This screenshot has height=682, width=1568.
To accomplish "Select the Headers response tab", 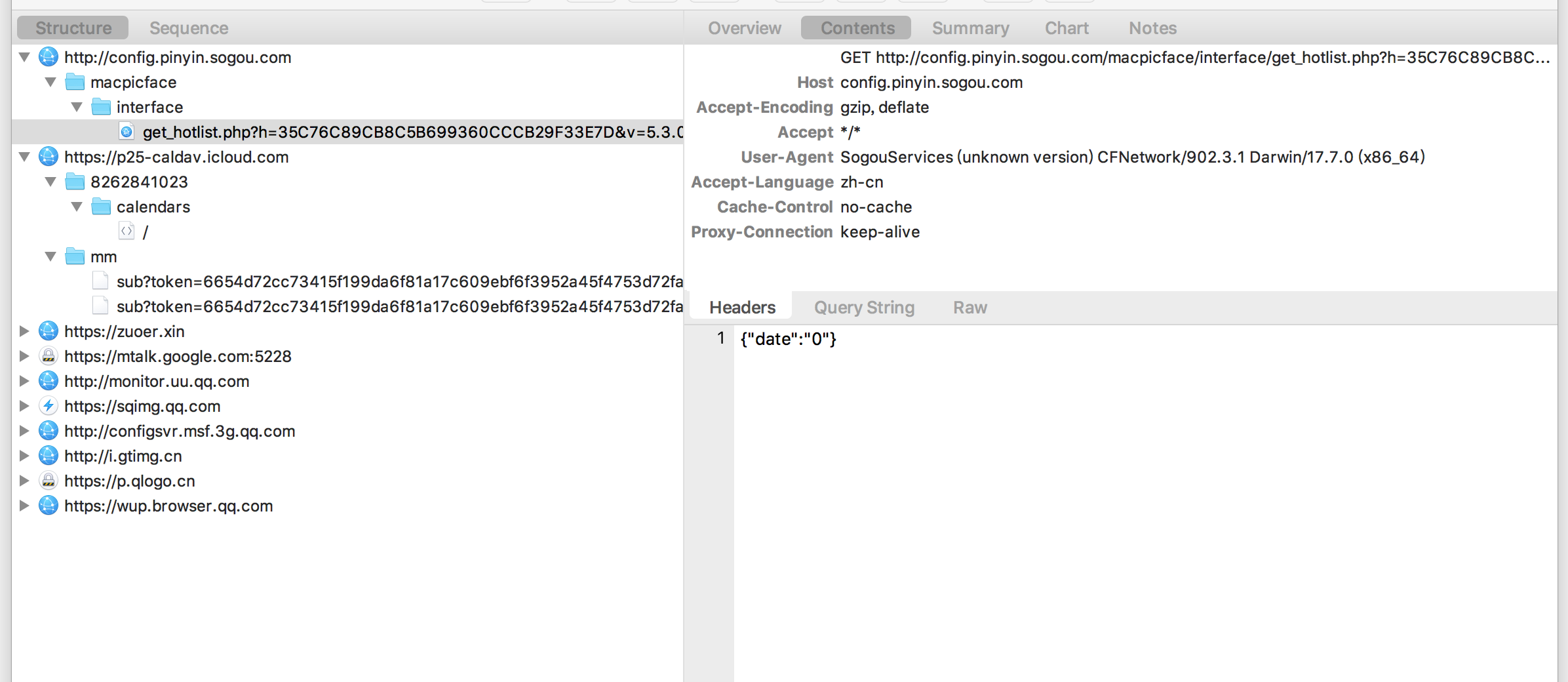I will [x=742, y=308].
